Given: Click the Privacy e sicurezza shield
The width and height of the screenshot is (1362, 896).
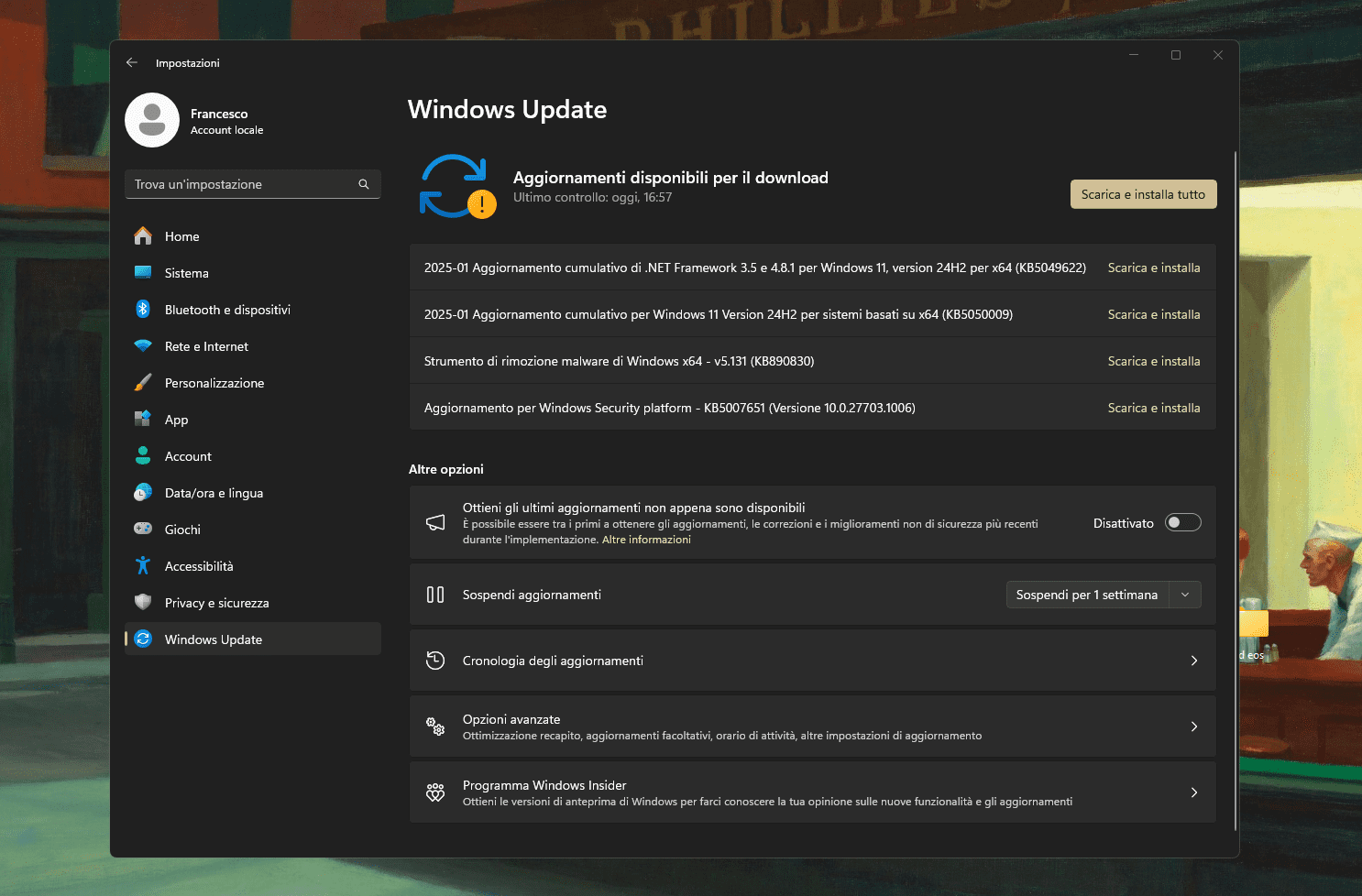Looking at the screenshot, I should 143,603.
